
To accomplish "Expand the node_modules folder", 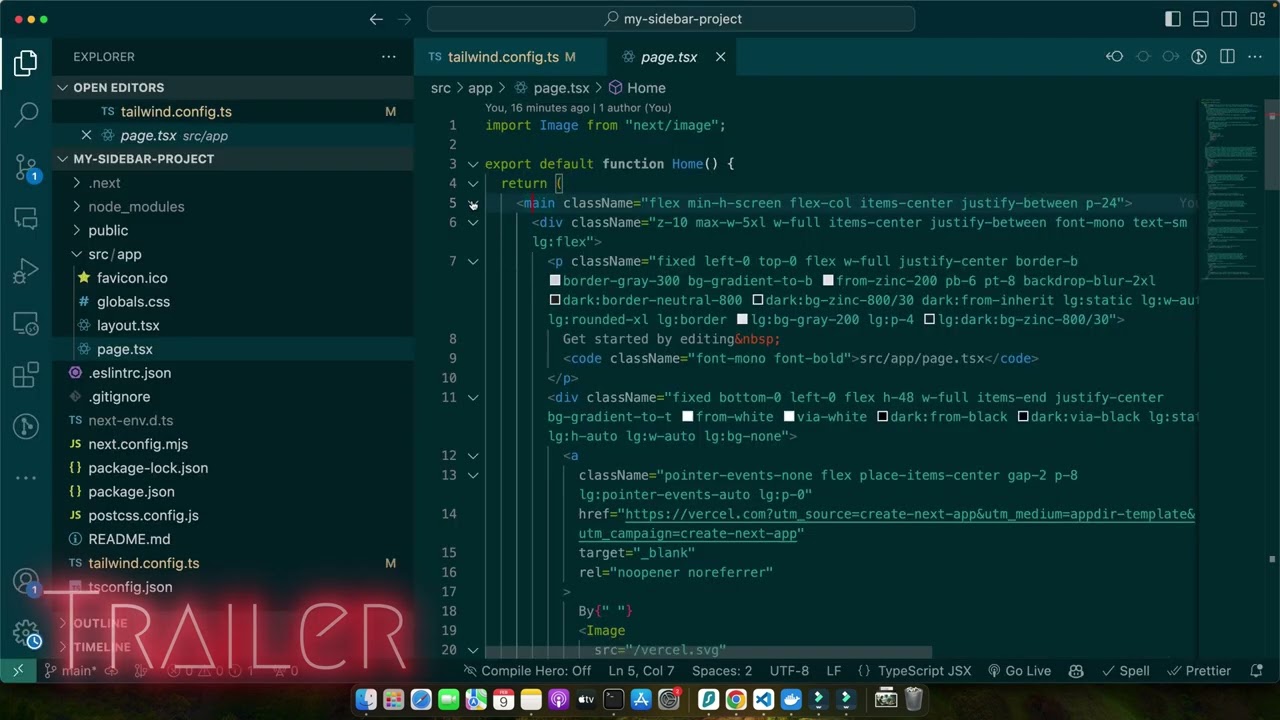I will tap(136, 207).
